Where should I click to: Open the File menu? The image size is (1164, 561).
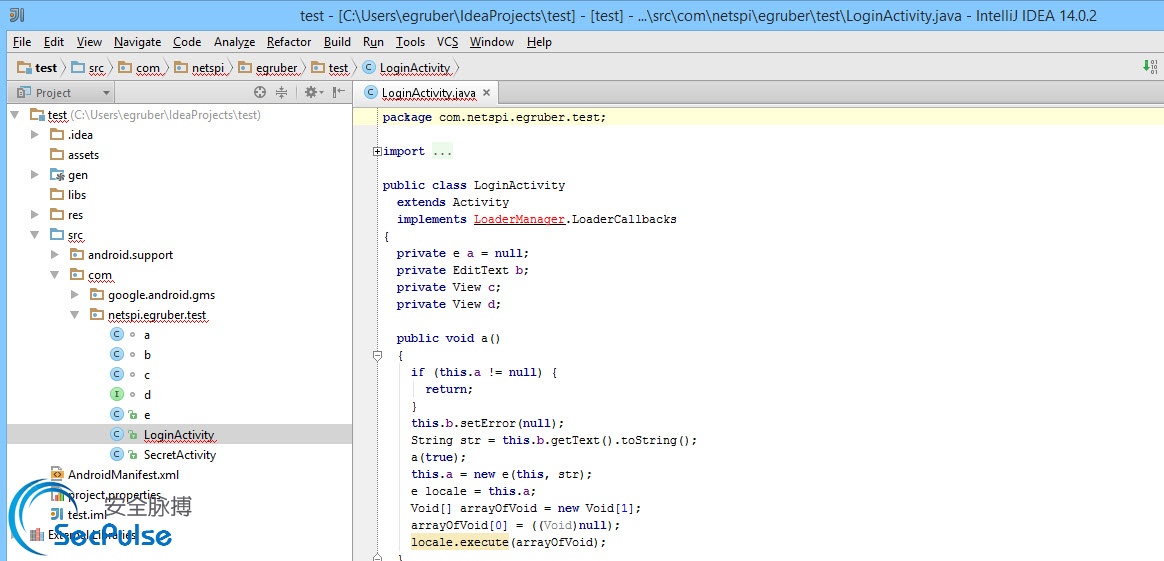pyautogui.click(x=22, y=42)
